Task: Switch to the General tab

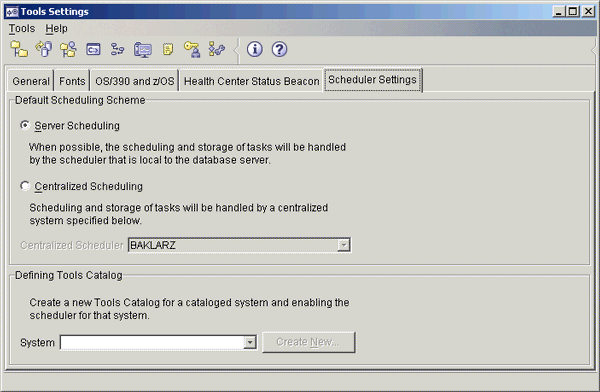Action: (31, 81)
